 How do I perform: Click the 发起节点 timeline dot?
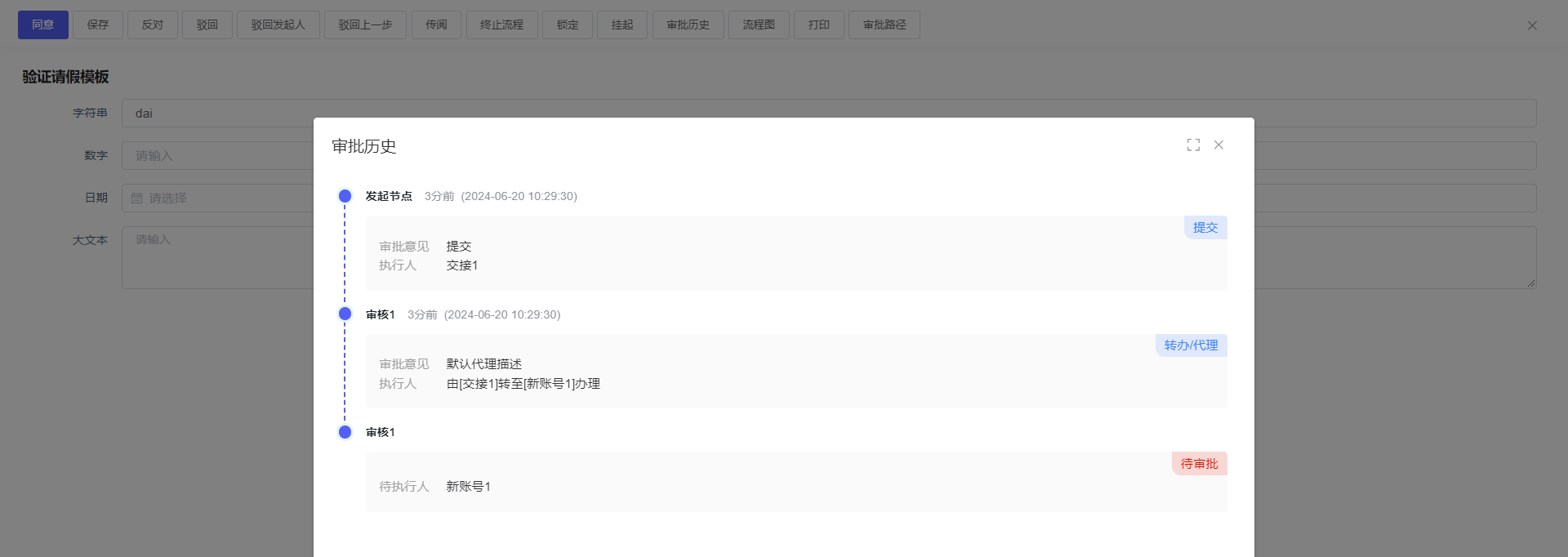(x=345, y=196)
